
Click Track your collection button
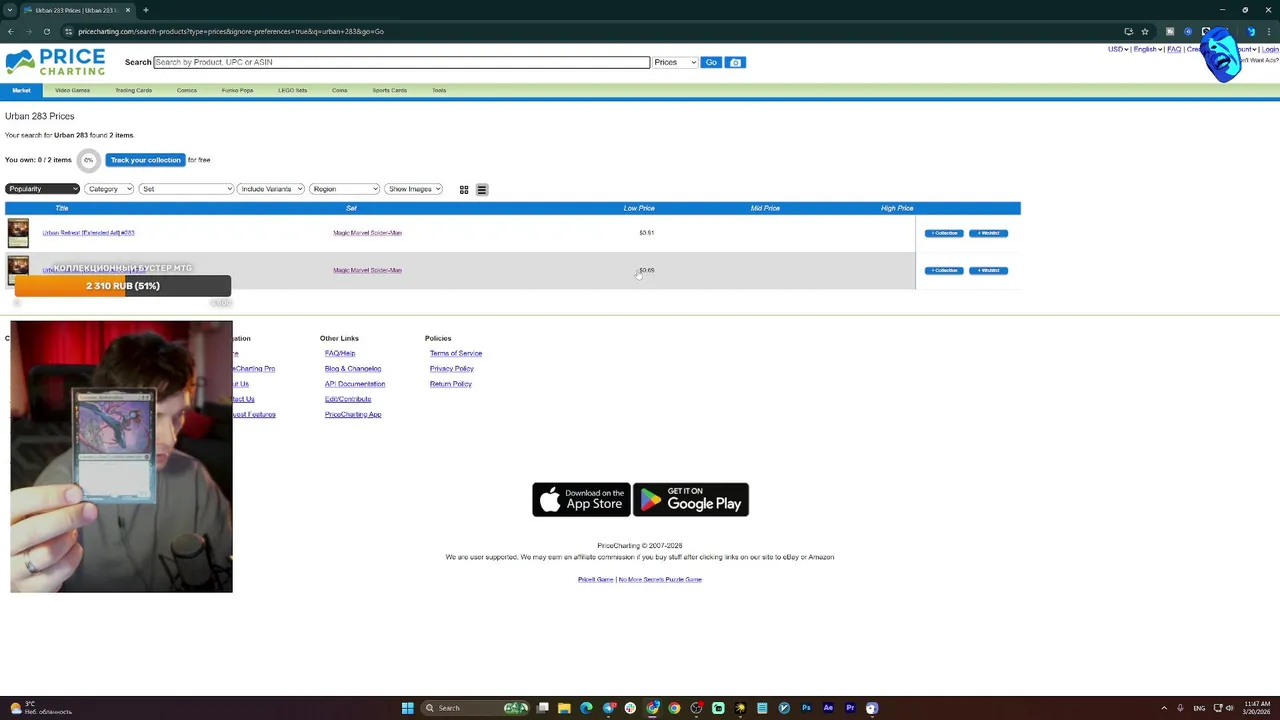tap(146, 160)
